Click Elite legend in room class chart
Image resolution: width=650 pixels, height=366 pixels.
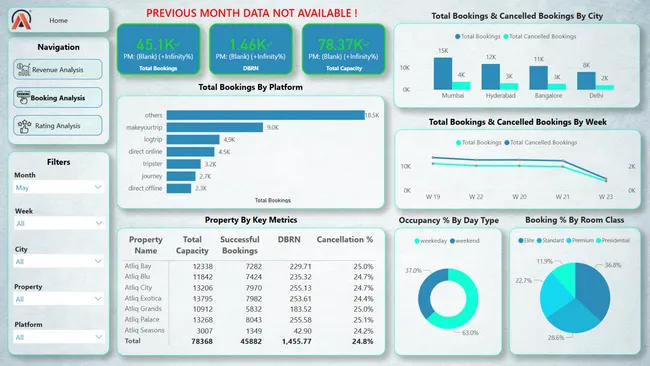(526, 240)
